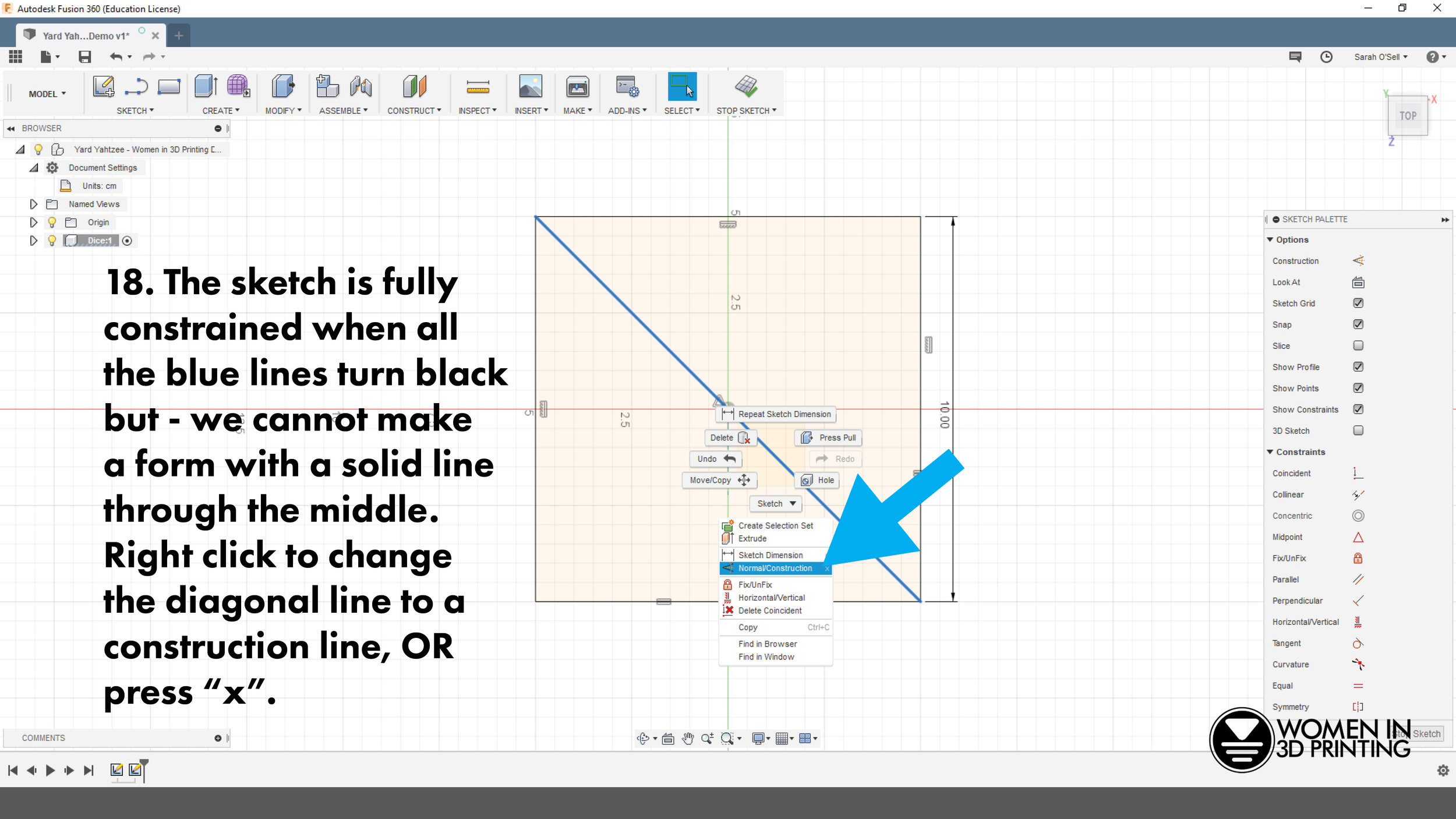Open the CONSTRUCT dropdown menu
This screenshot has width=1456, height=819.
[414, 111]
